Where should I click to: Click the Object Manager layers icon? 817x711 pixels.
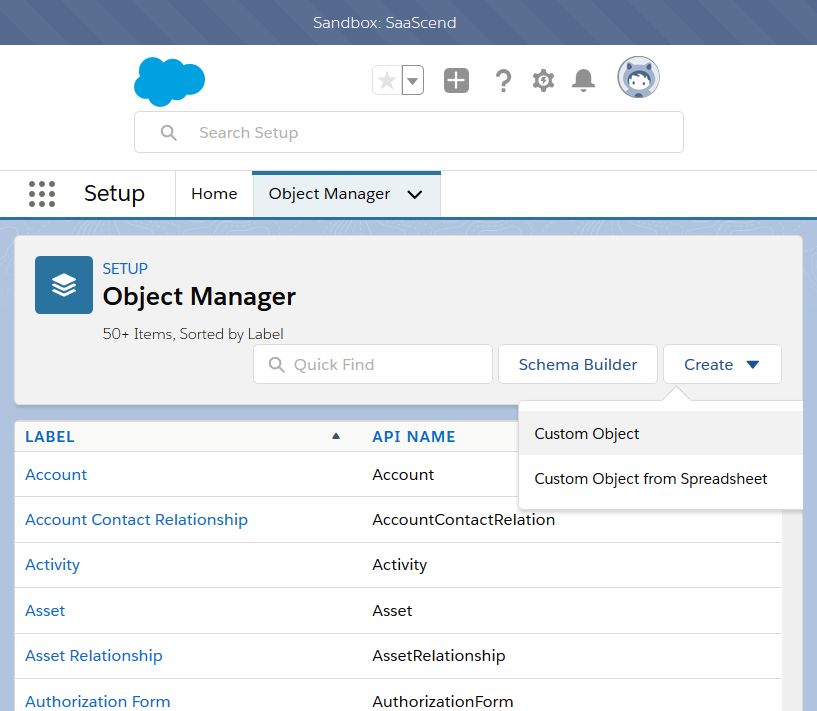pyautogui.click(x=64, y=285)
